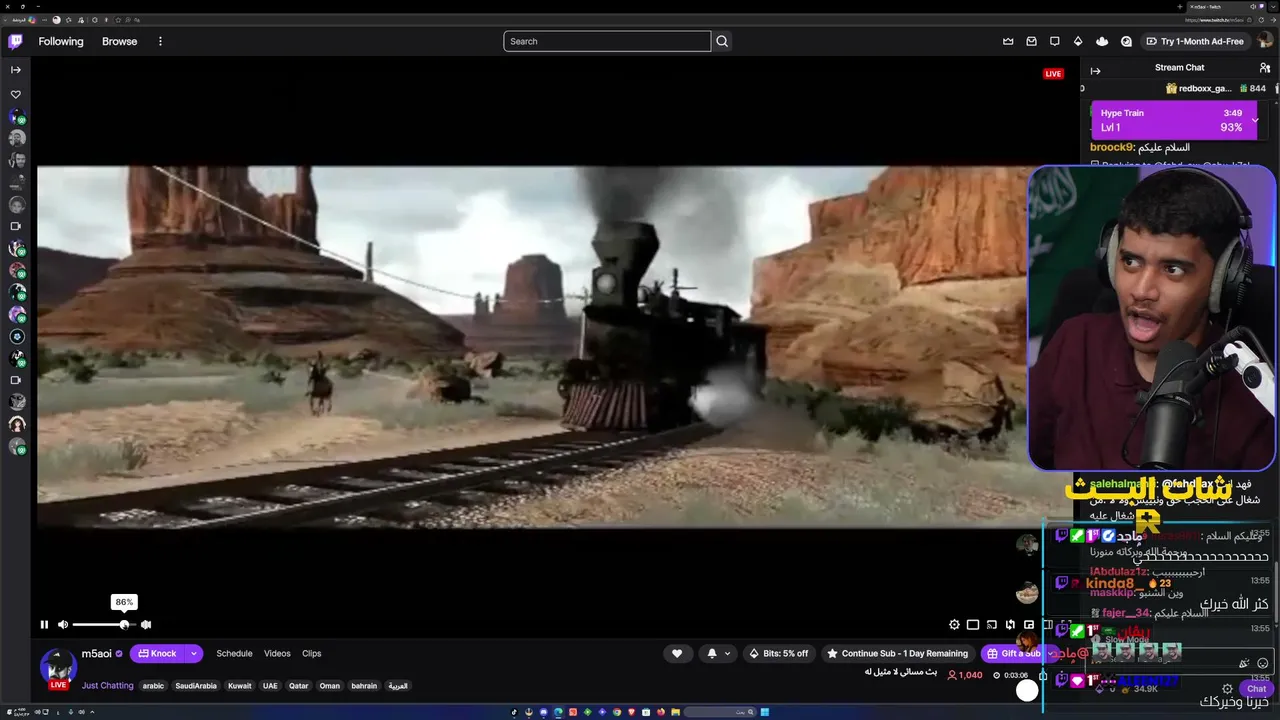Open dropdown arrow beside Knock

(194, 653)
